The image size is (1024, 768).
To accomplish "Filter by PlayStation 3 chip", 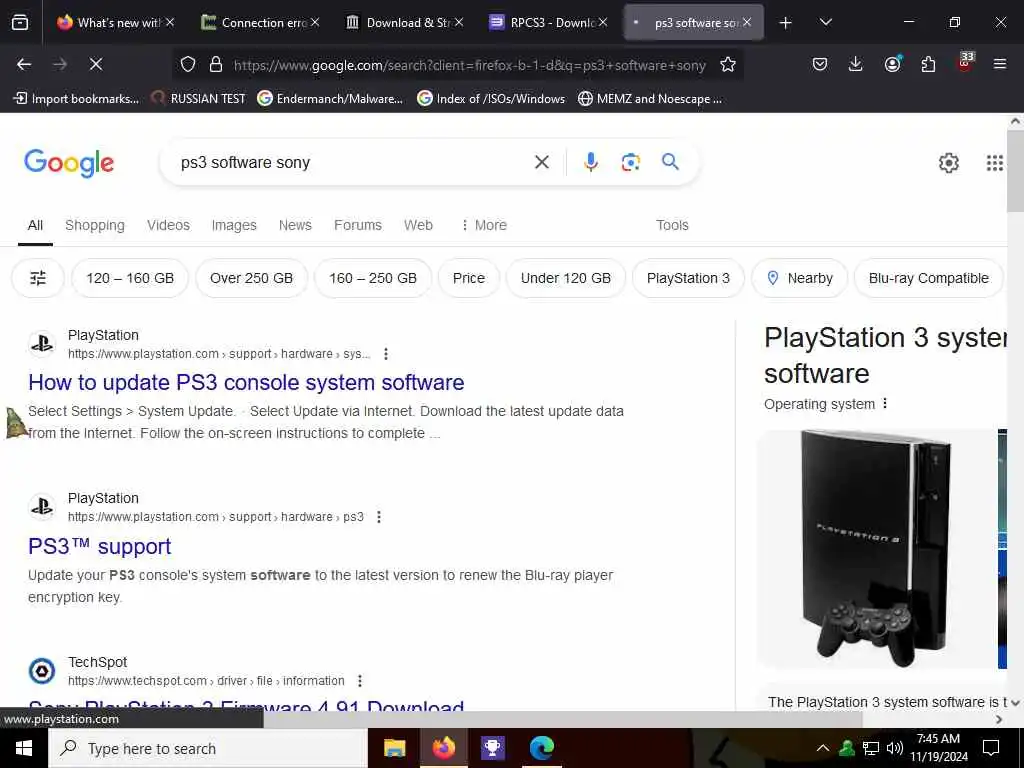I will (x=688, y=278).
